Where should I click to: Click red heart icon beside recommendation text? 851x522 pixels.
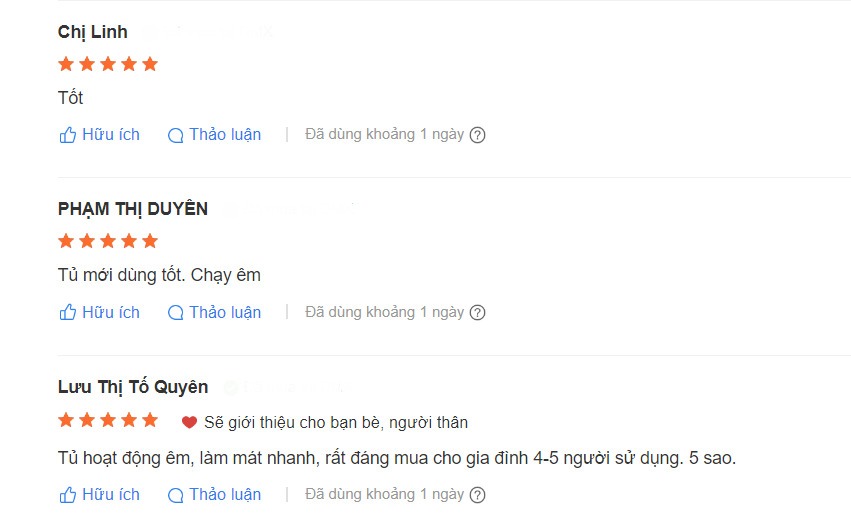coord(189,422)
